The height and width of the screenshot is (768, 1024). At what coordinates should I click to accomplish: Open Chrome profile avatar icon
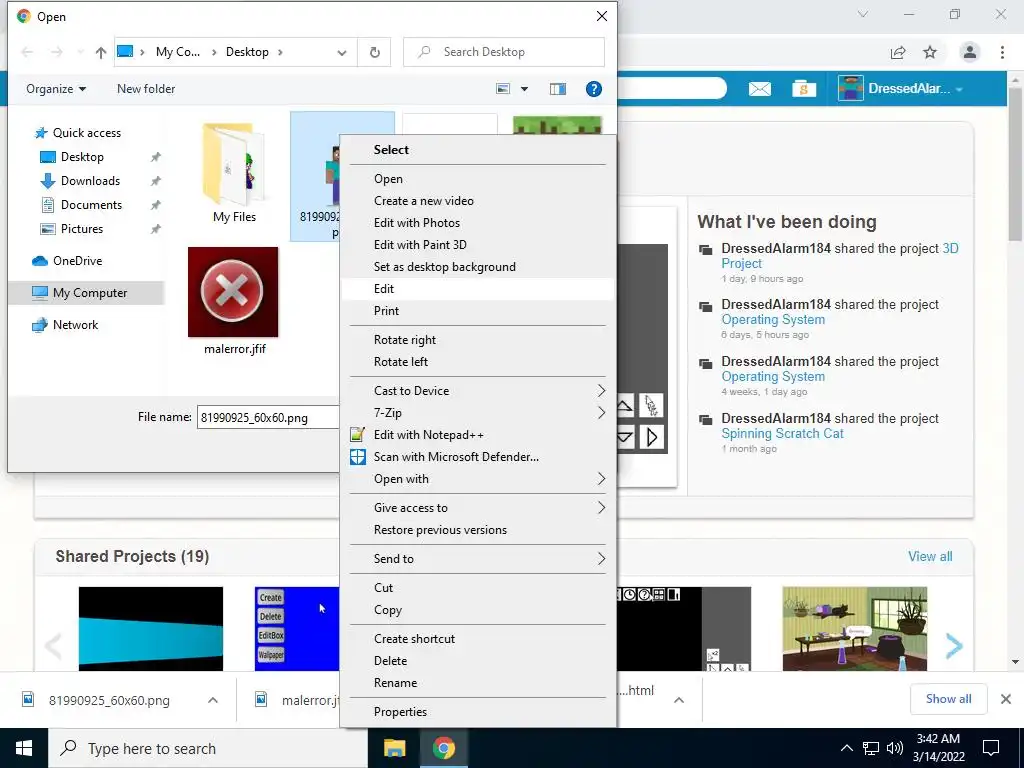tap(970, 52)
